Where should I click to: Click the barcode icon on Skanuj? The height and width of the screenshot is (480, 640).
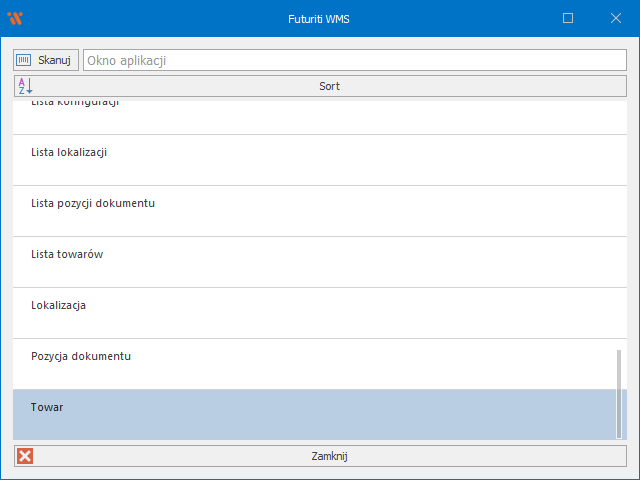click(x=24, y=60)
